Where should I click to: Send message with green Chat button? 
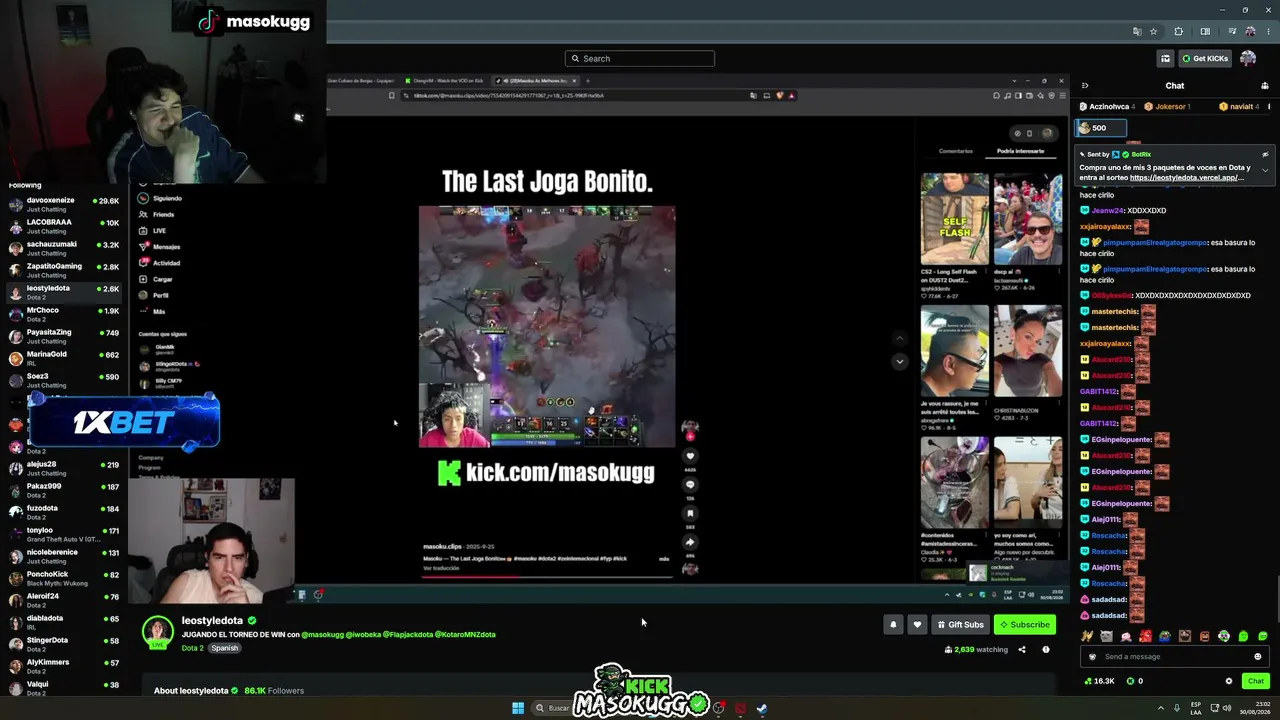[x=1256, y=681]
